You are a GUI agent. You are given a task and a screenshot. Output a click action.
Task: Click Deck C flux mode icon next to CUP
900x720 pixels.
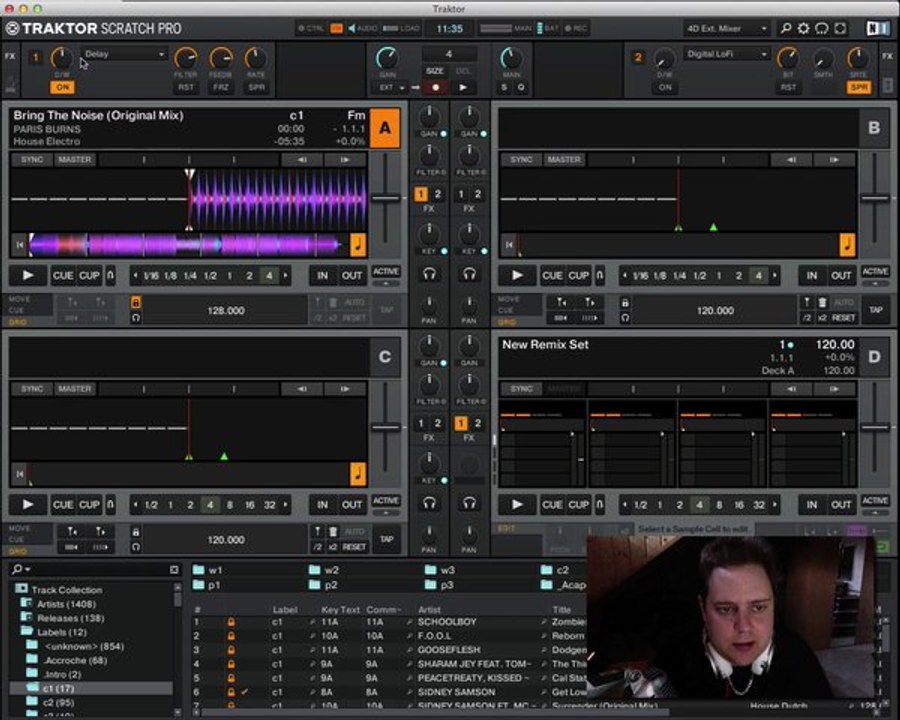pos(110,505)
